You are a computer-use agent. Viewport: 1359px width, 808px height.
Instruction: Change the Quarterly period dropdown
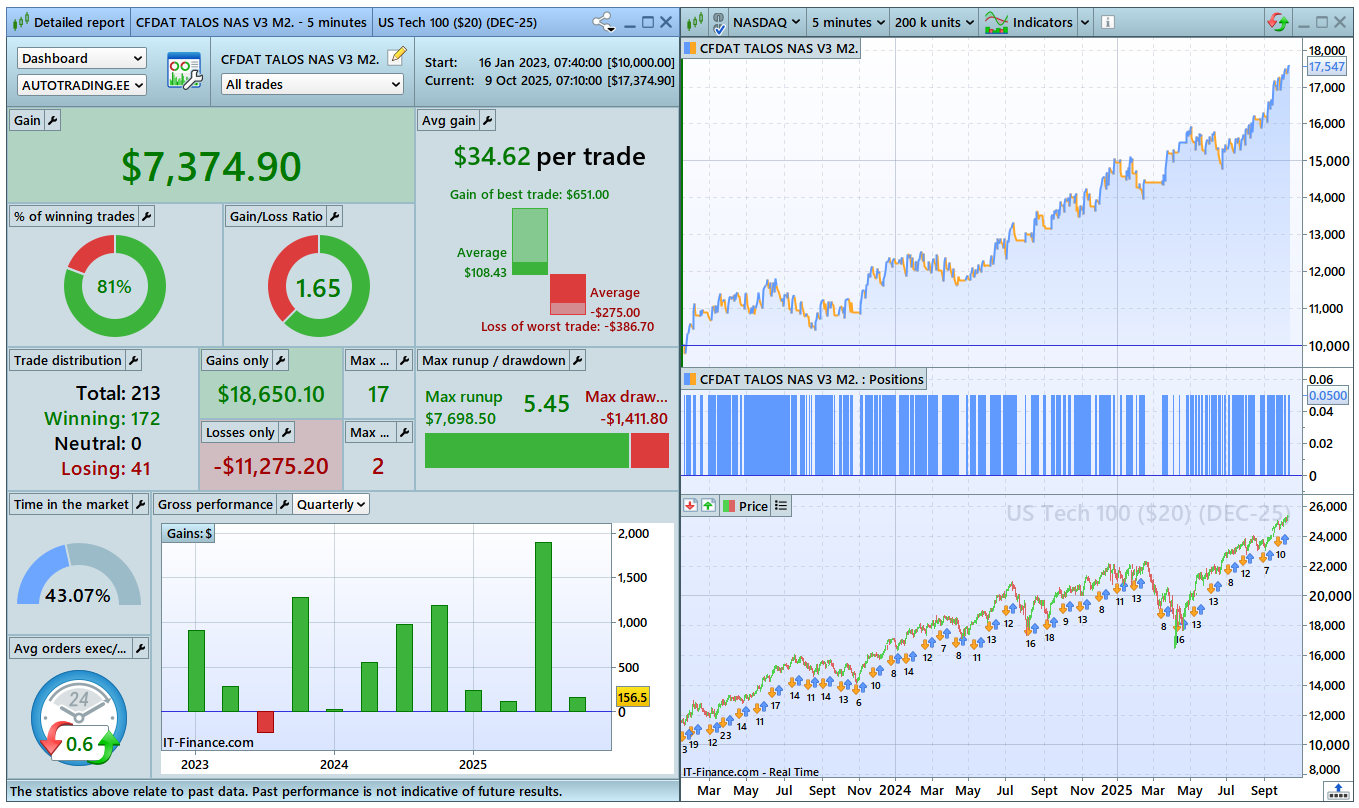pyautogui.click(x=331, y=505)
